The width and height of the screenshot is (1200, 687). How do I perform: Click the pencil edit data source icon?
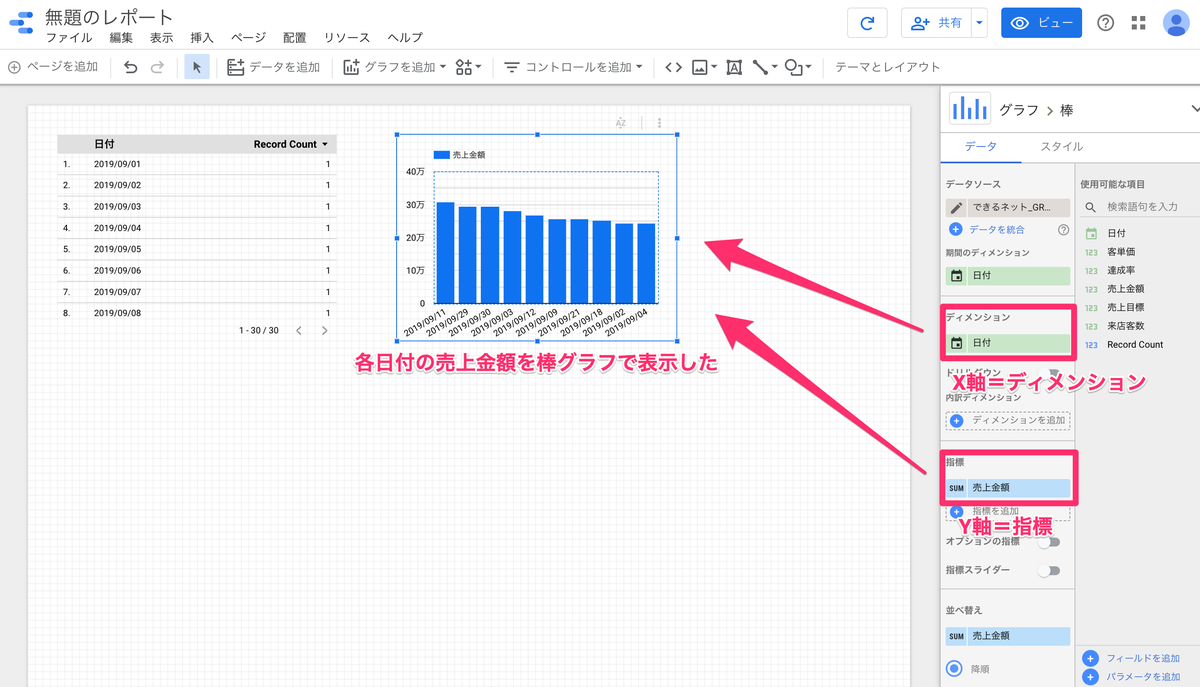click(x=957, y=208)
